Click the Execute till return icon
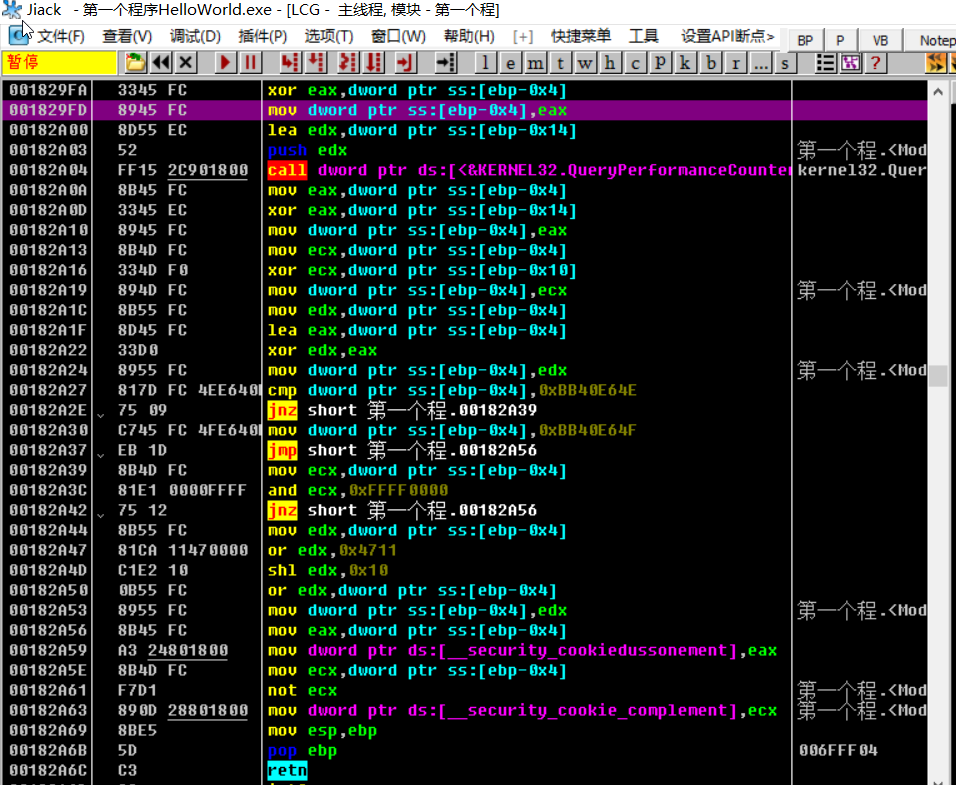The height and width of the screenshot is (785, 956). click(x=404, y=62)
